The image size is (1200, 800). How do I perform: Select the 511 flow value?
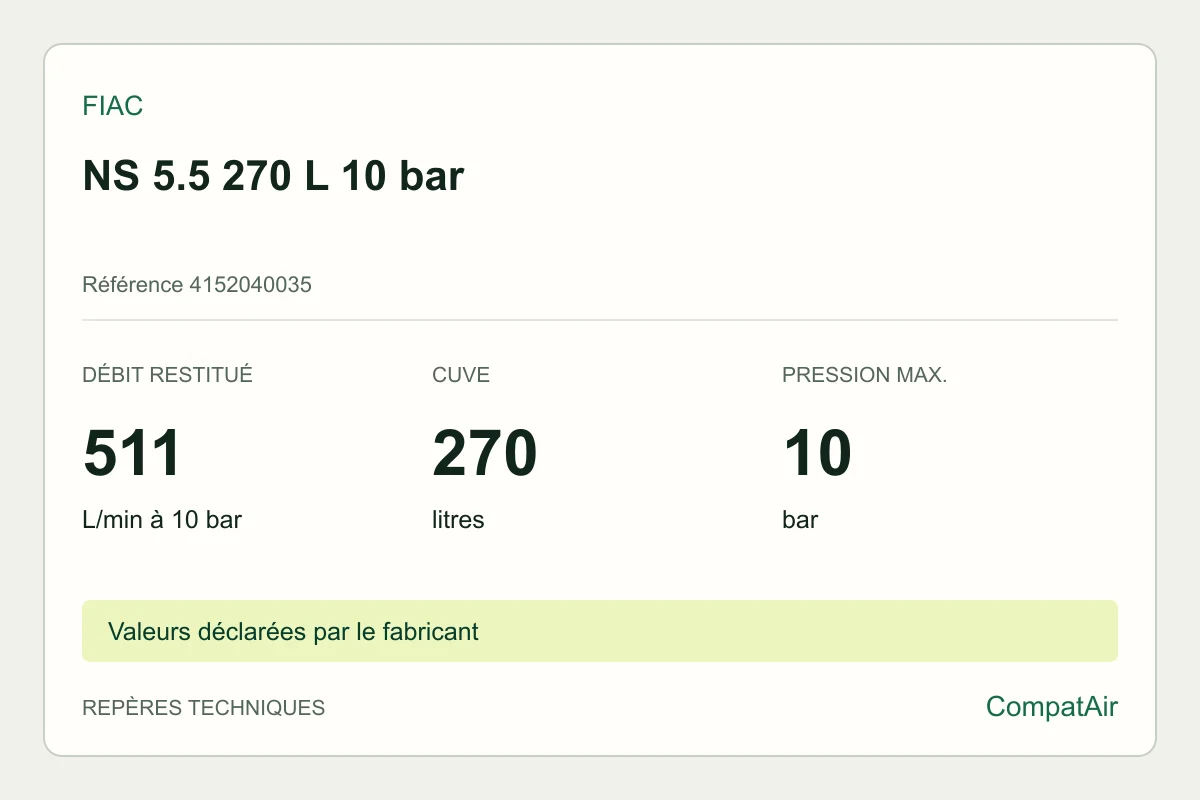pos(132,453)
